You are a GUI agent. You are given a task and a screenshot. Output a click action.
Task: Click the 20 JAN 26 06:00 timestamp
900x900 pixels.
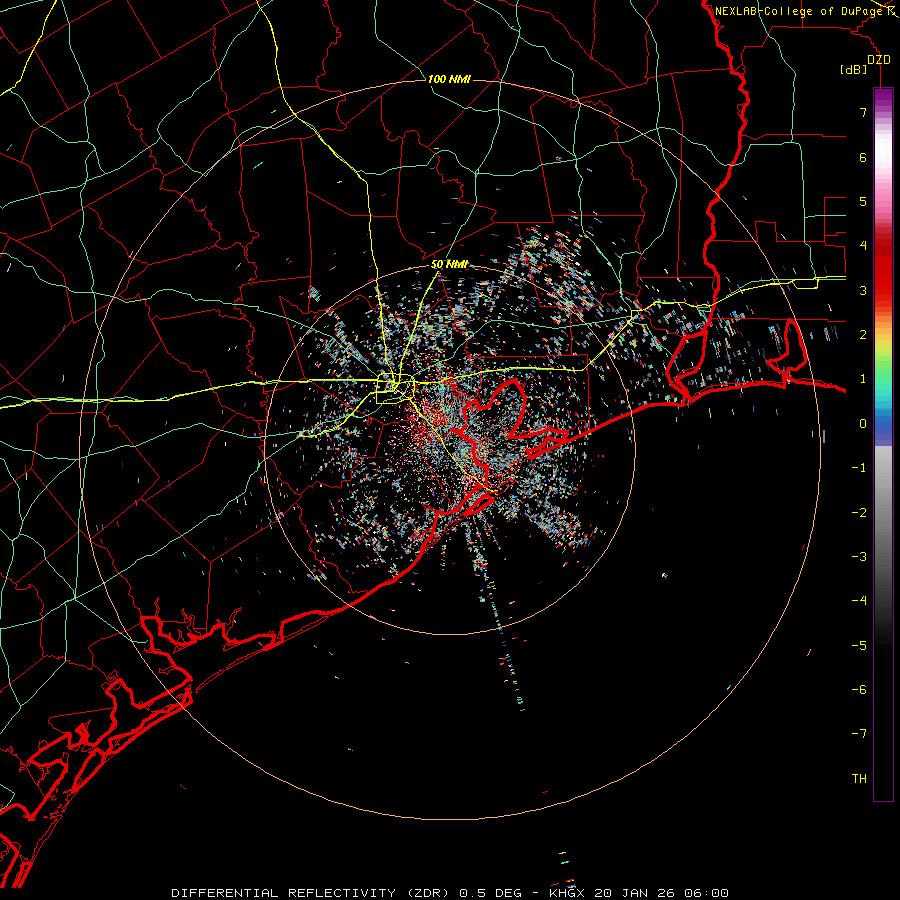pos(662,893)
